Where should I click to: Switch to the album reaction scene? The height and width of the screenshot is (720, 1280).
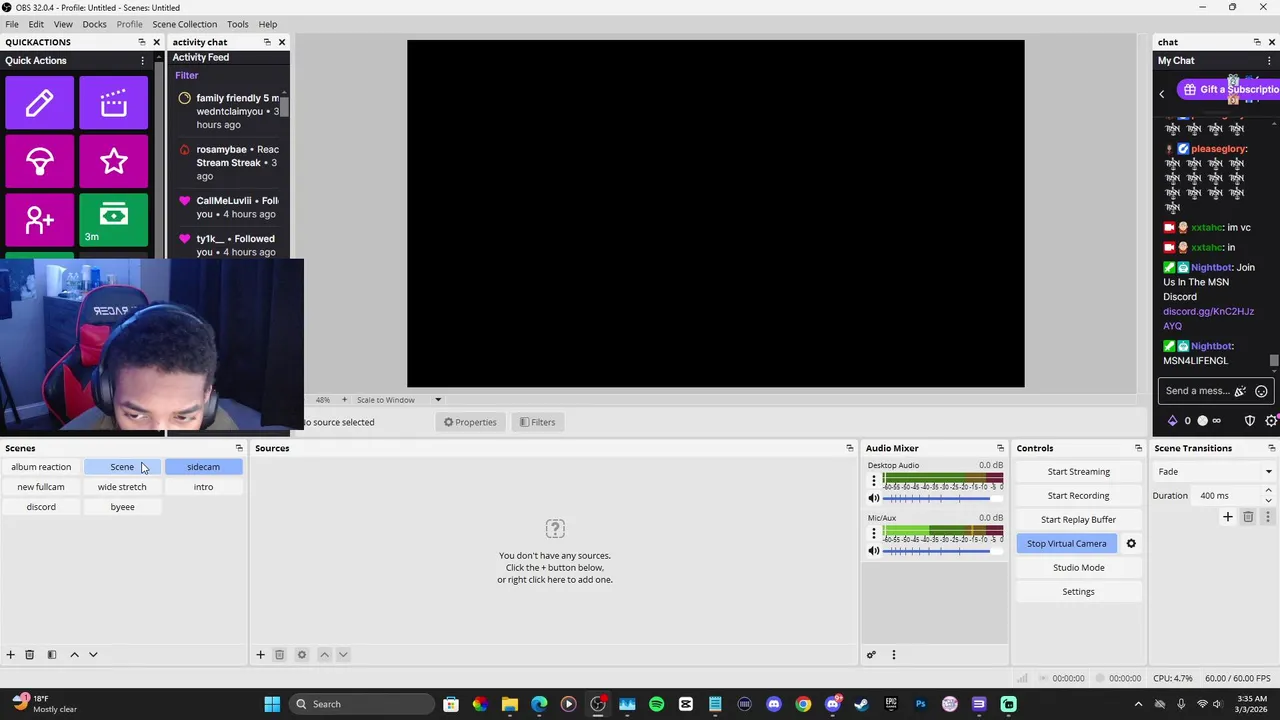click(x=41, y=467)
